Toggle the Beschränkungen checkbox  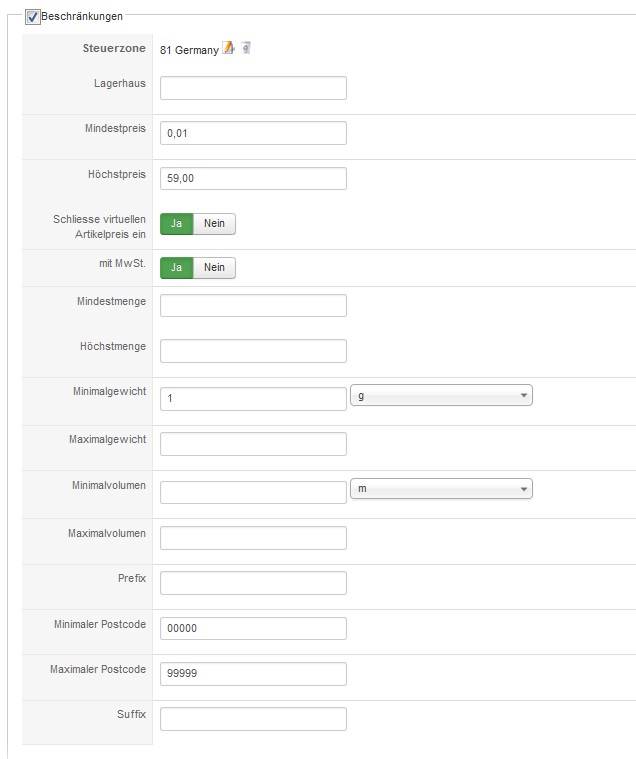click(x=33, y=17)
